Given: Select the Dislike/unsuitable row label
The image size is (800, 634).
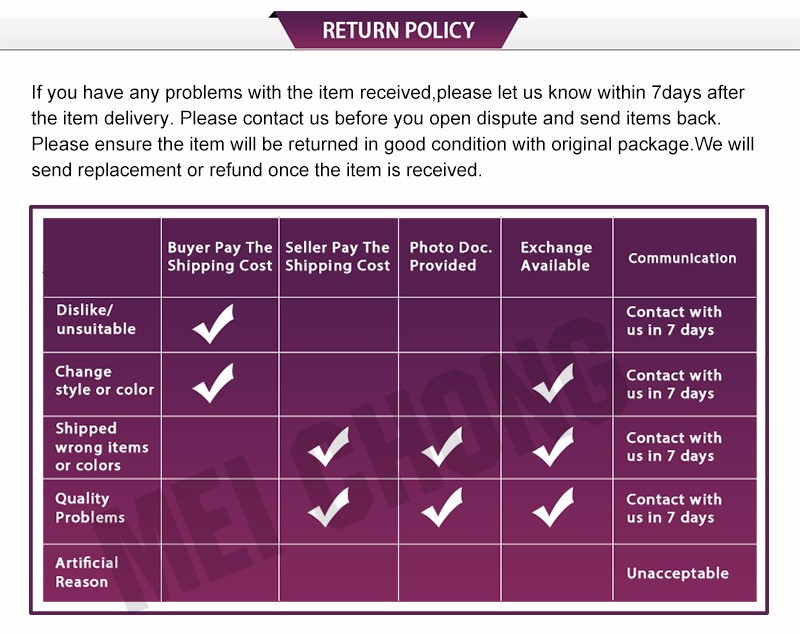Looking at the screenshot, I should point(96,319).
